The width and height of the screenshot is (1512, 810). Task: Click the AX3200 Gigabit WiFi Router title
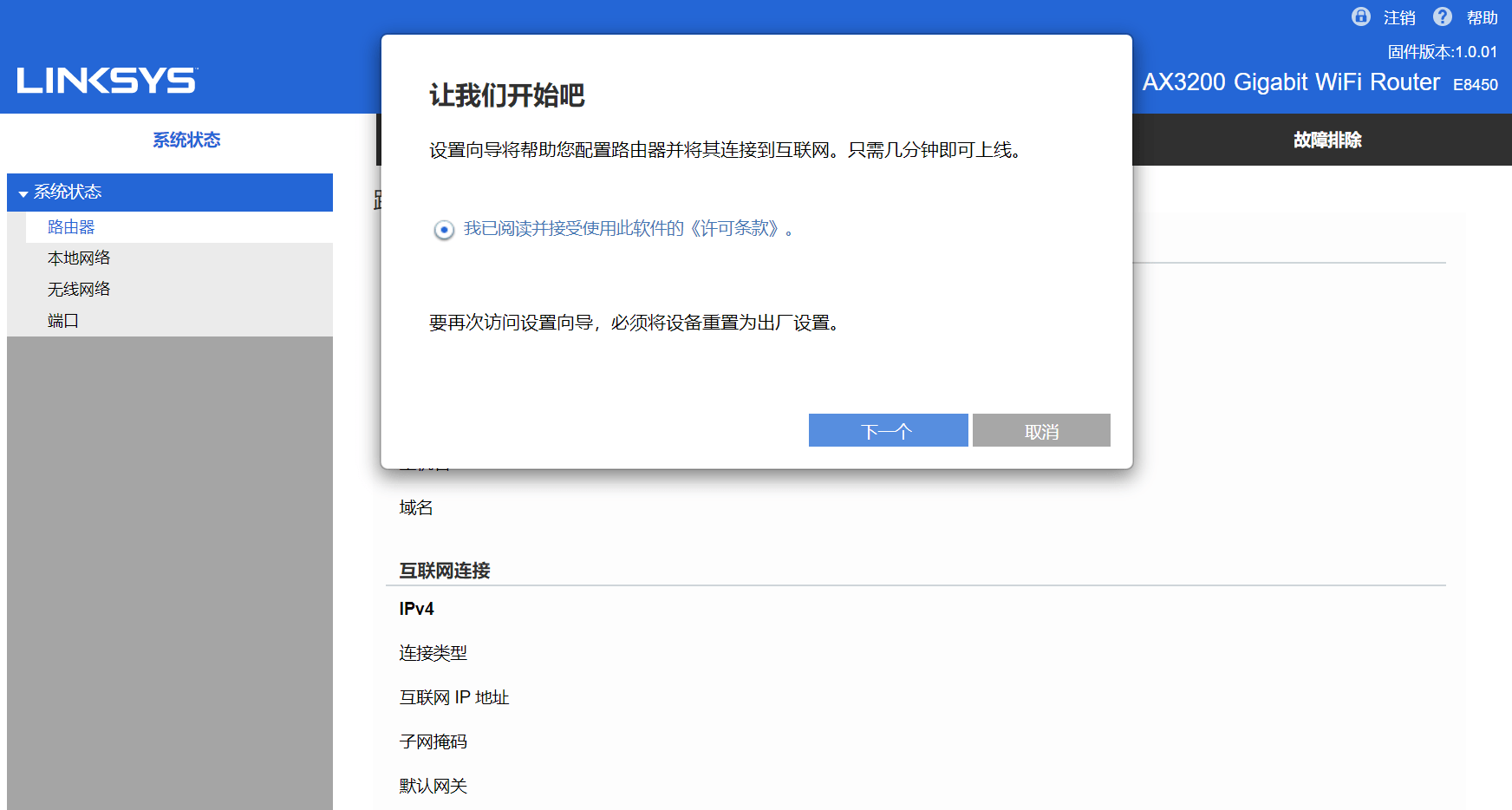pyautogui.click(x=1290, y=82)
